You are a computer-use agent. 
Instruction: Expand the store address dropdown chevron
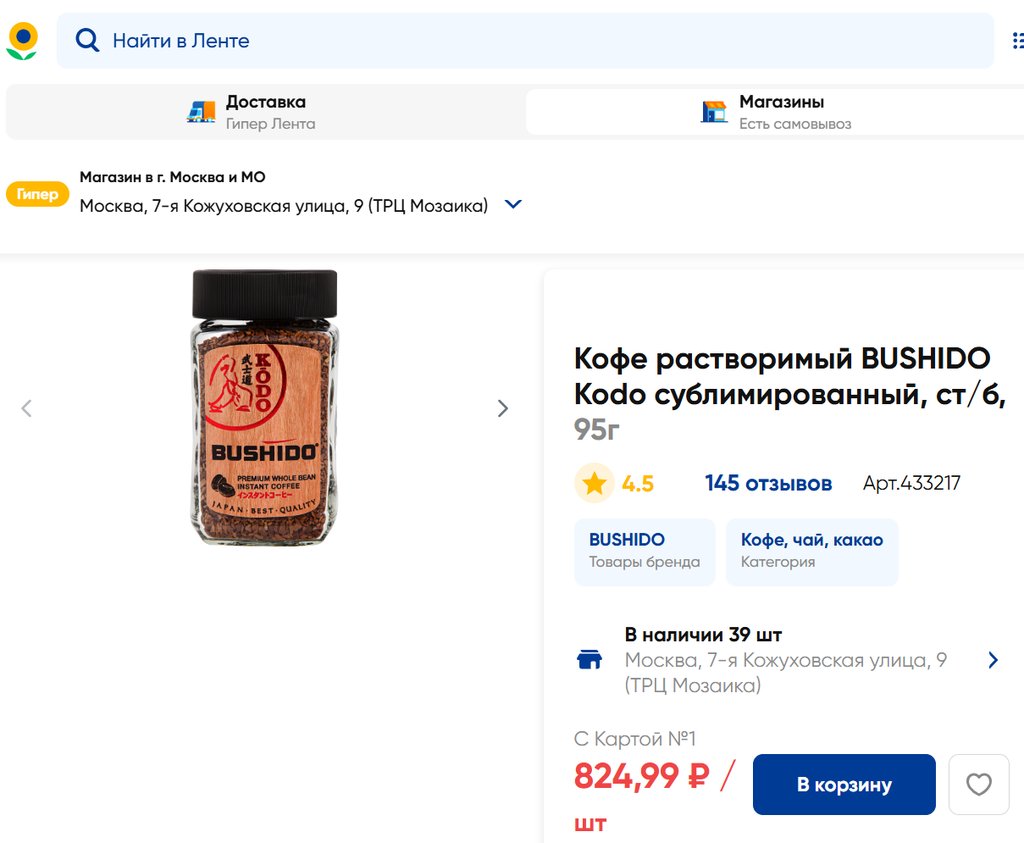[513, 205]
